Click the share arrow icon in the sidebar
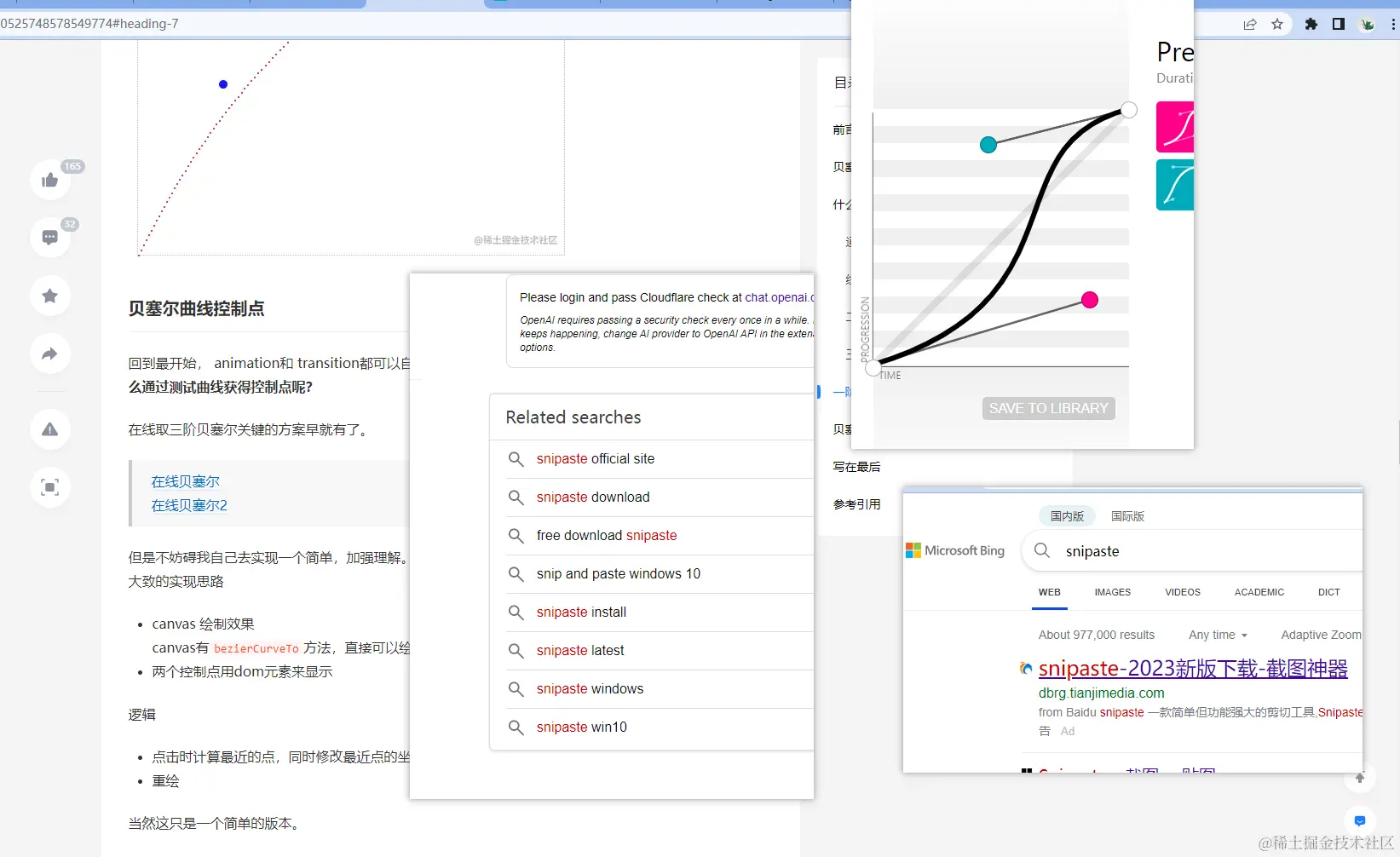The width and height of the screenshot is (1400, 857). point(49,354)
